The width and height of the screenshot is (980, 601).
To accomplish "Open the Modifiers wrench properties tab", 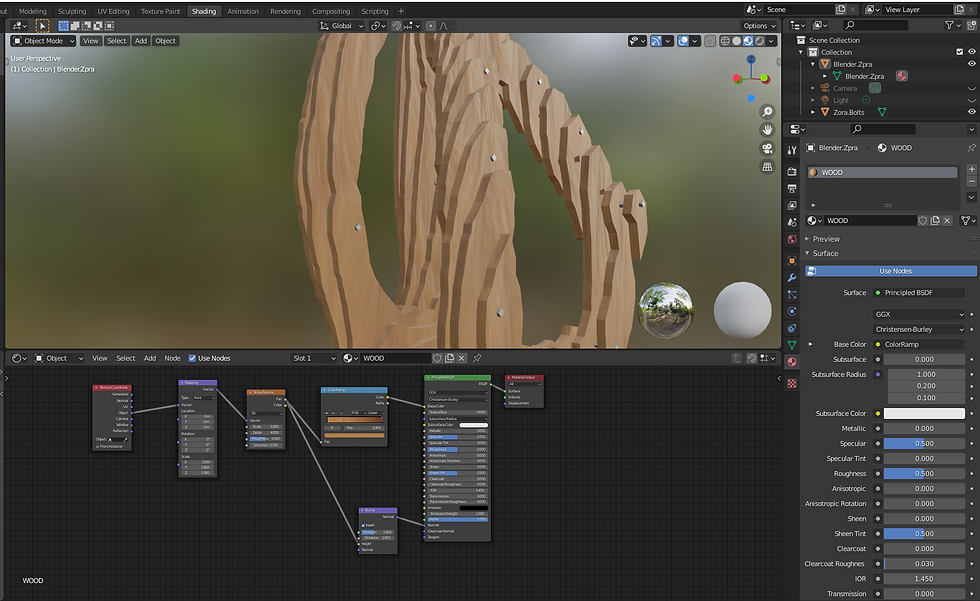I will click(x=792, y=277).
